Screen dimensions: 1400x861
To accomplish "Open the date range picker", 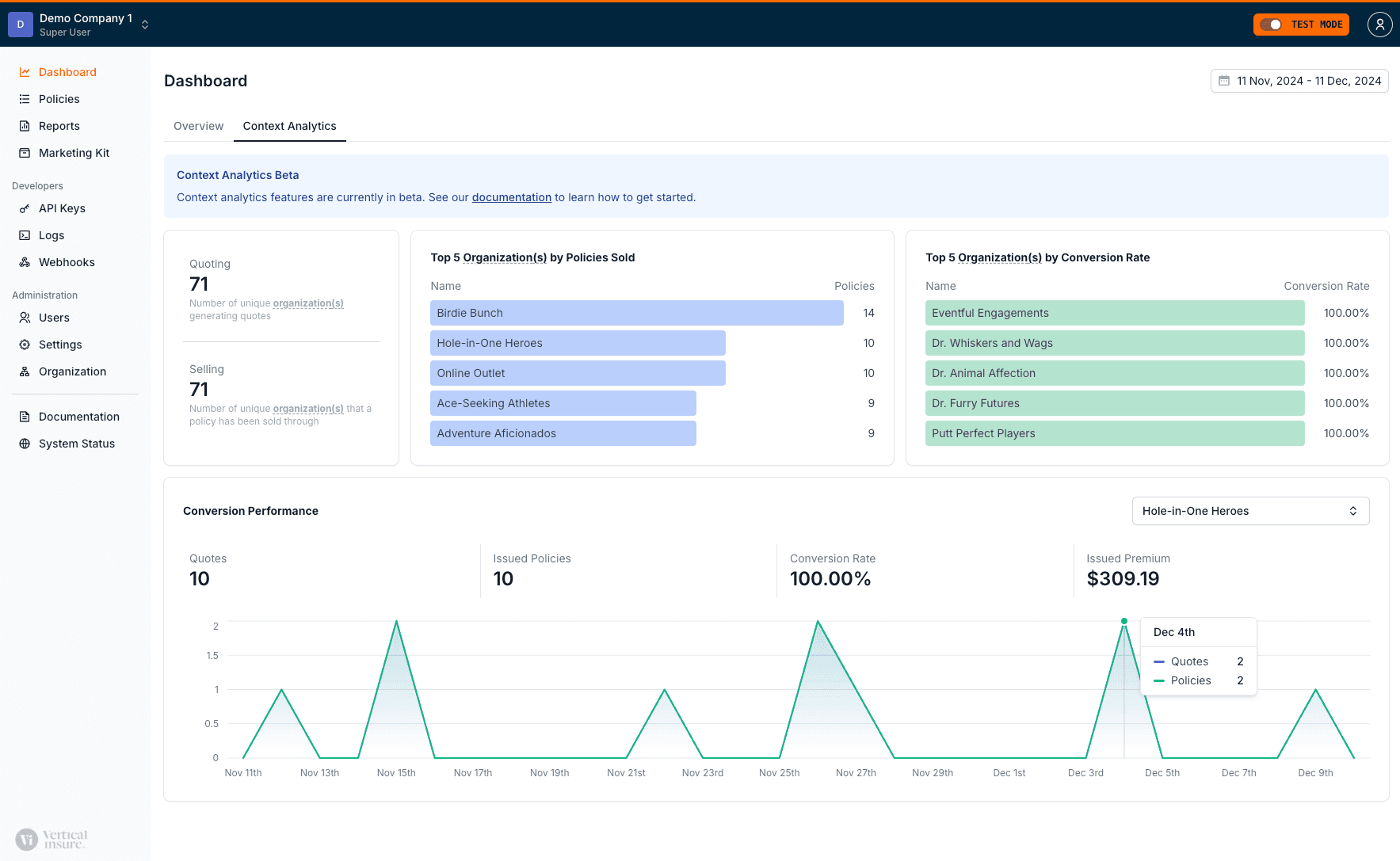I will [x=1299, y=81].
